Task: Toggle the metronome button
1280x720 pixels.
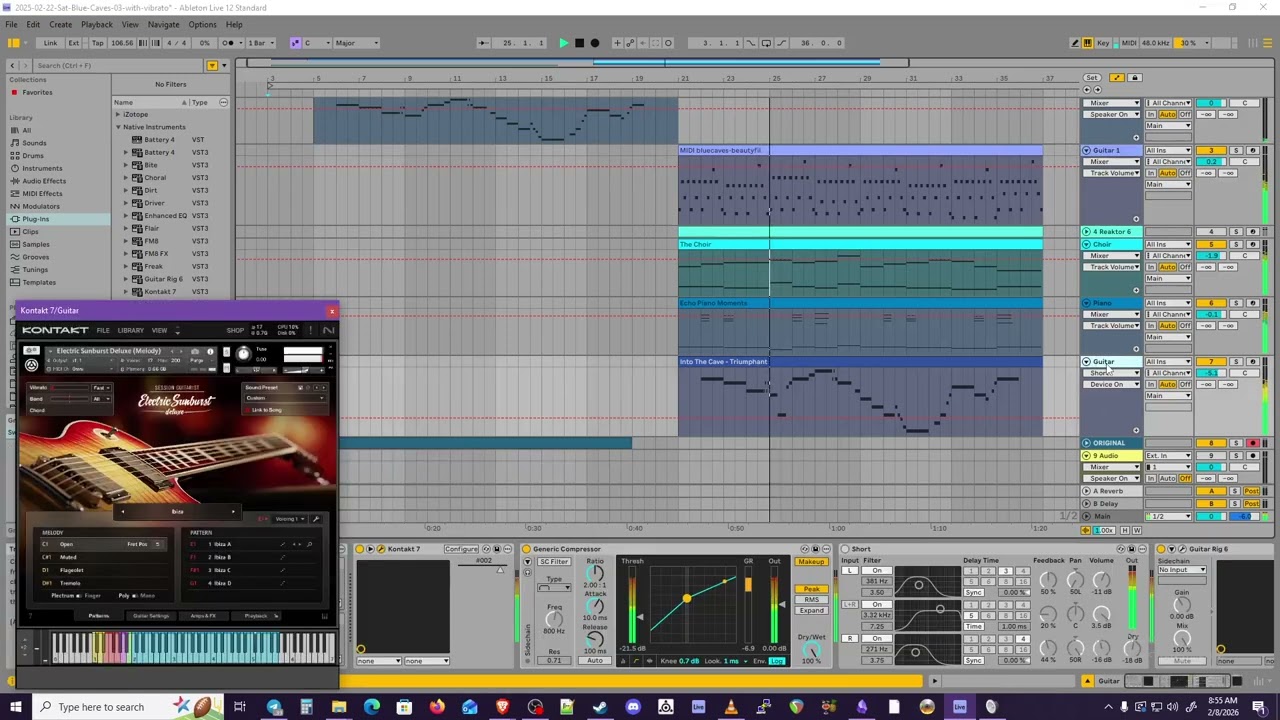Action: click(229, 43)
